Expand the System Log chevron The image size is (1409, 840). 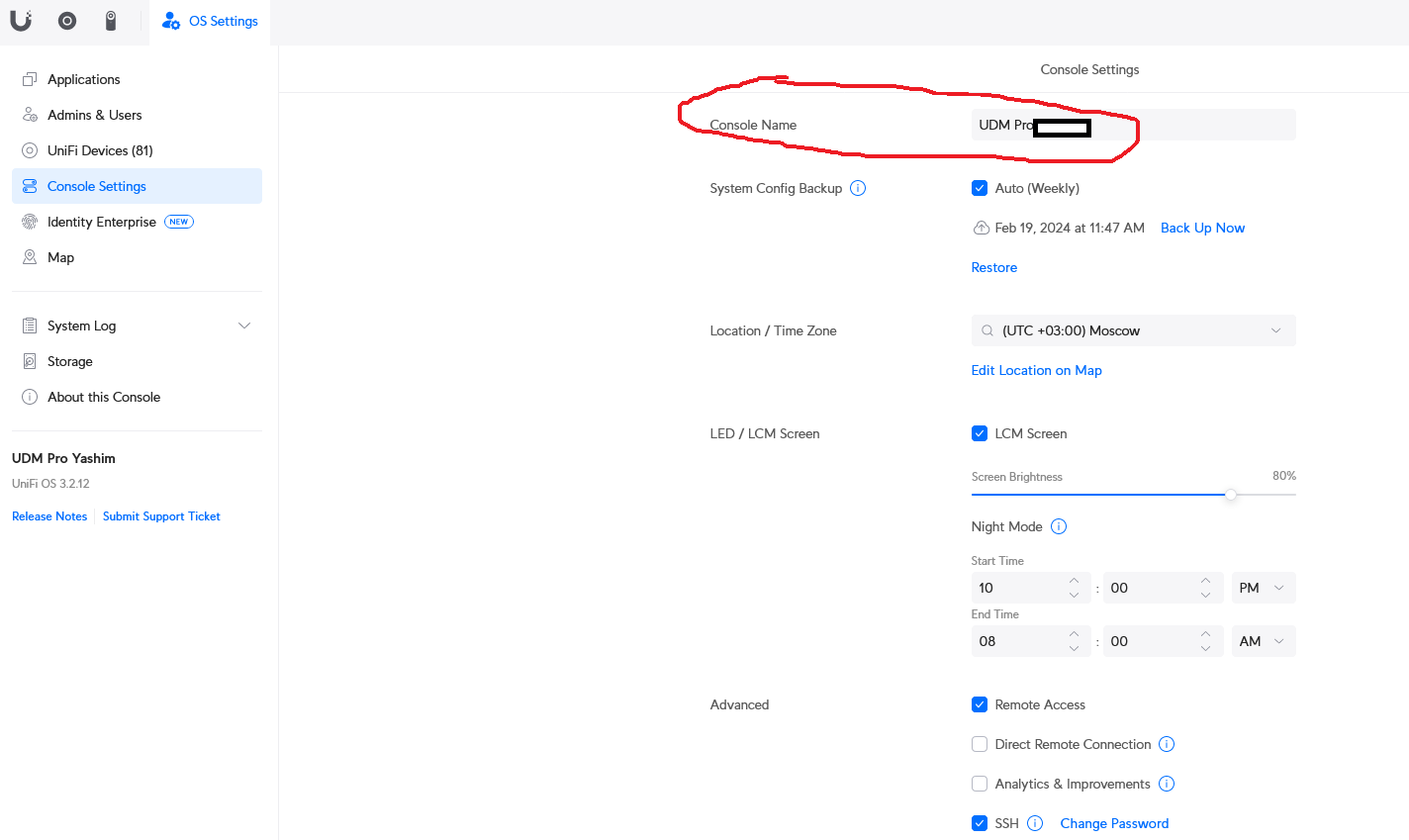pos(244,326)
